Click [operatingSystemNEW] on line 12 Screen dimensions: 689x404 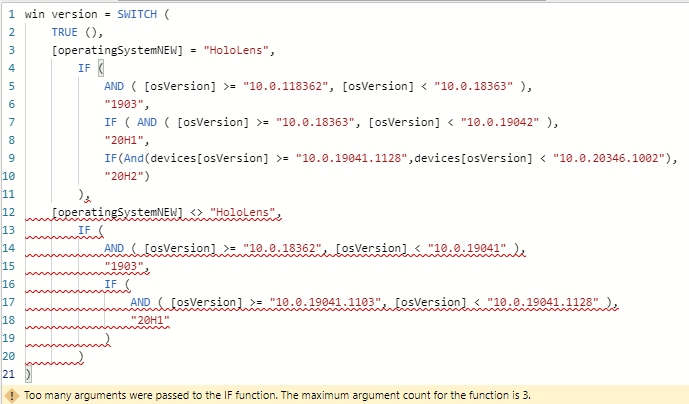(x=117, y=213)
